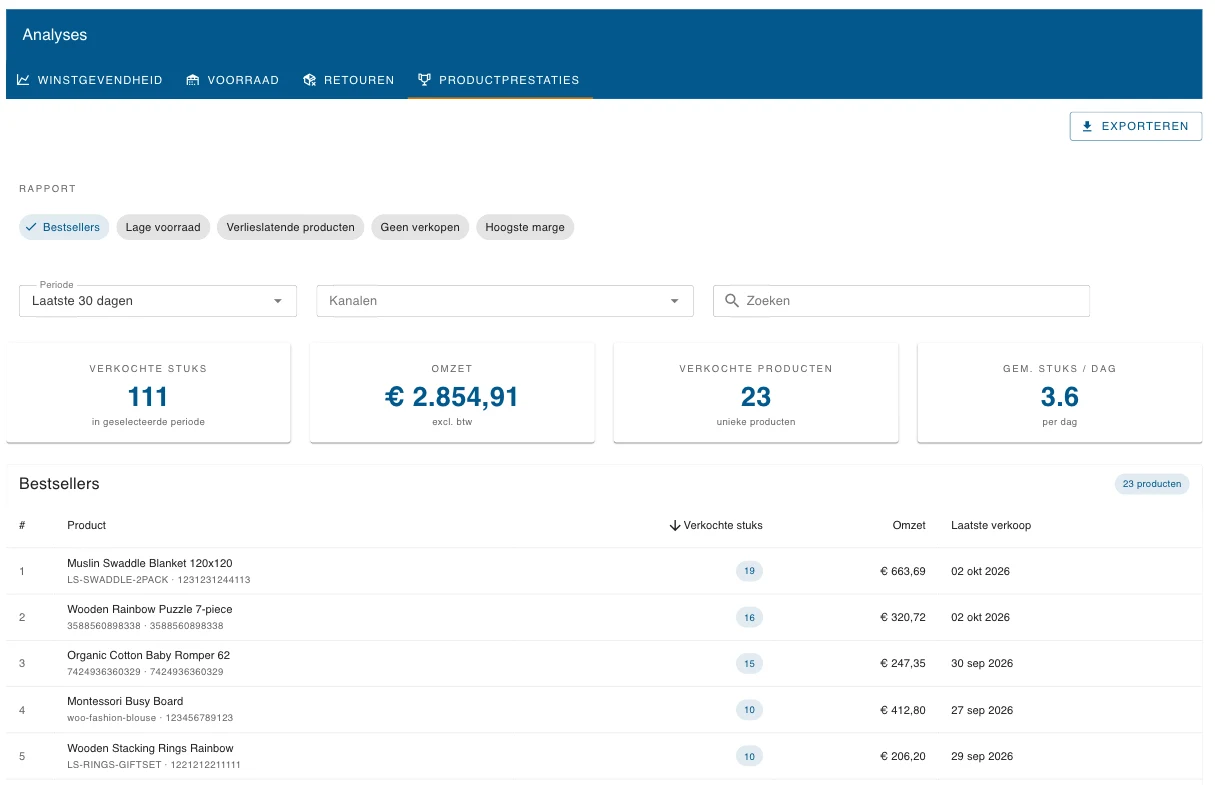Click the Laatste verkoop column header
This screenshot has height=785, width=1215.
tap(991, 526)
